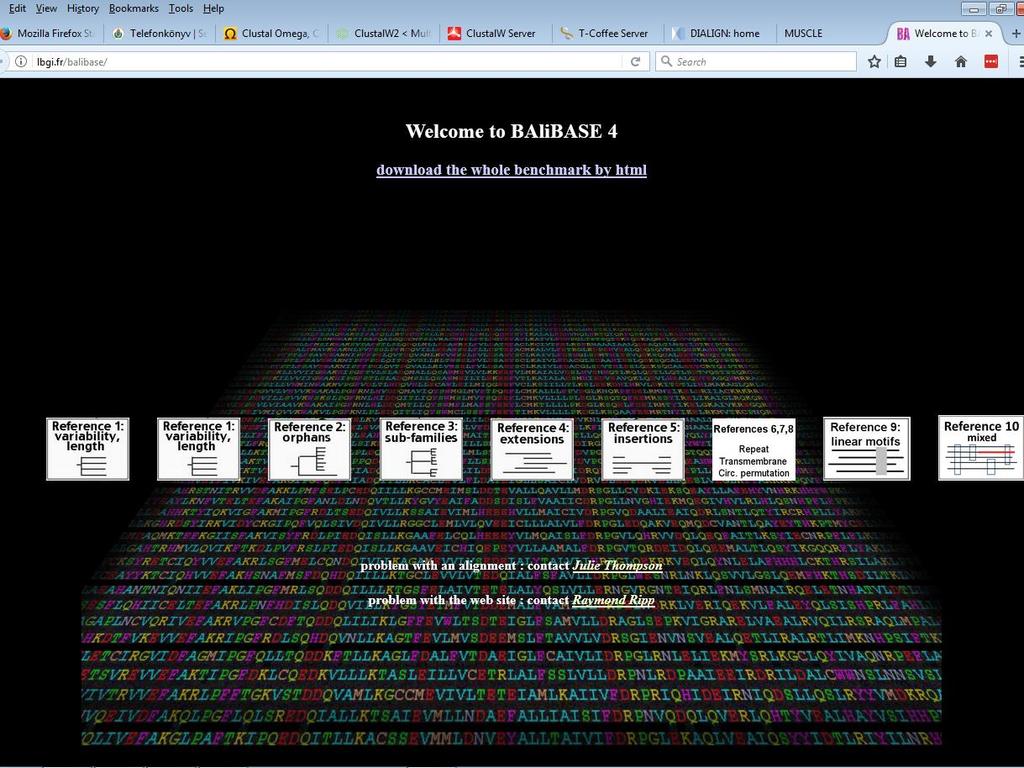Open the Bookmarks menu
The image size is (1024, 768).
133,8
